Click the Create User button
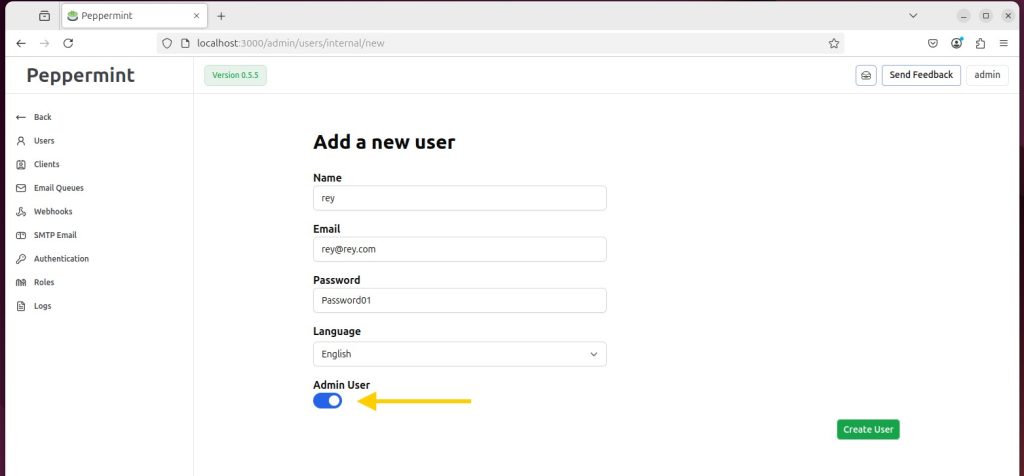 coord(868,430)
